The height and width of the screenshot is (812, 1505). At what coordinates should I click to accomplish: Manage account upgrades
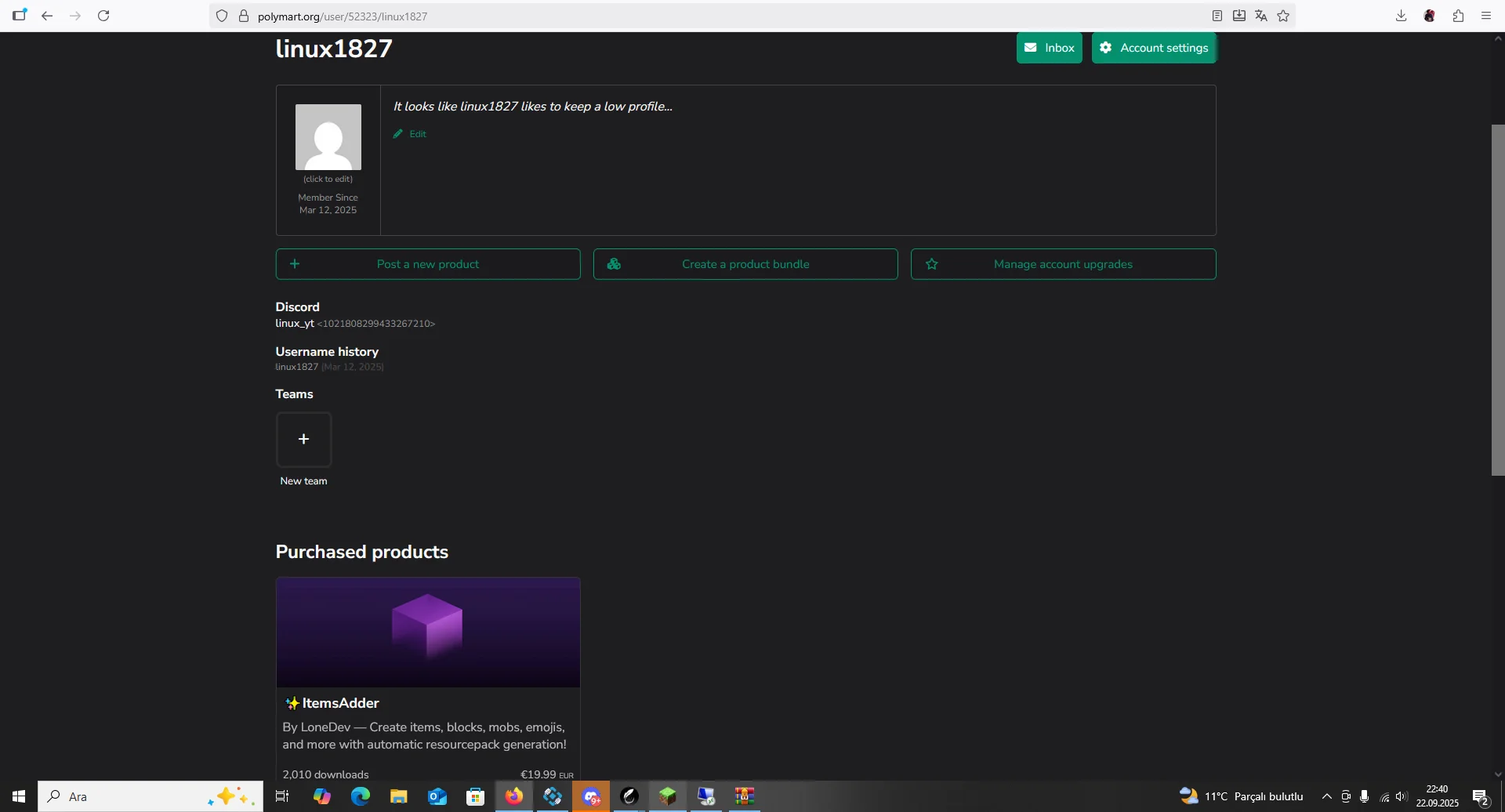click(x=1064, y=264)
